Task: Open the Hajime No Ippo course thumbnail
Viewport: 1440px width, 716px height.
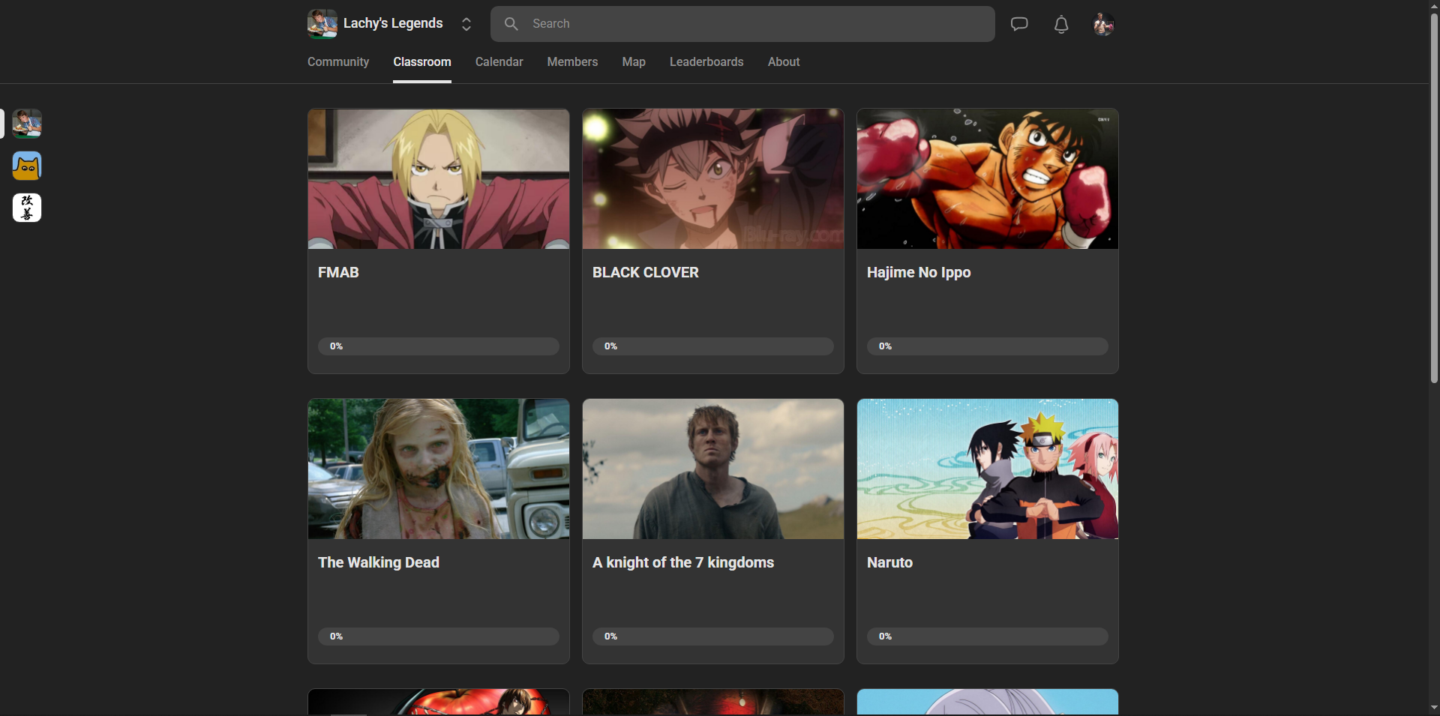Action: pyautogui.click(x=987, y=179)
